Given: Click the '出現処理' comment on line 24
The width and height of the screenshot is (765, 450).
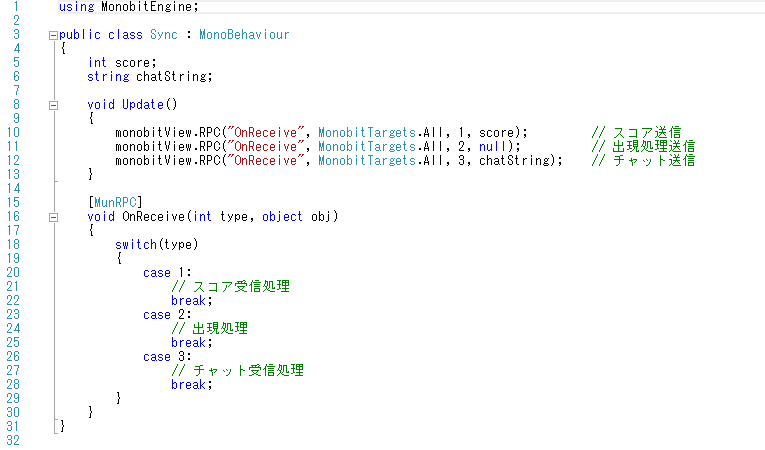Looking at the screenshot, I should [x=210, y=329].
